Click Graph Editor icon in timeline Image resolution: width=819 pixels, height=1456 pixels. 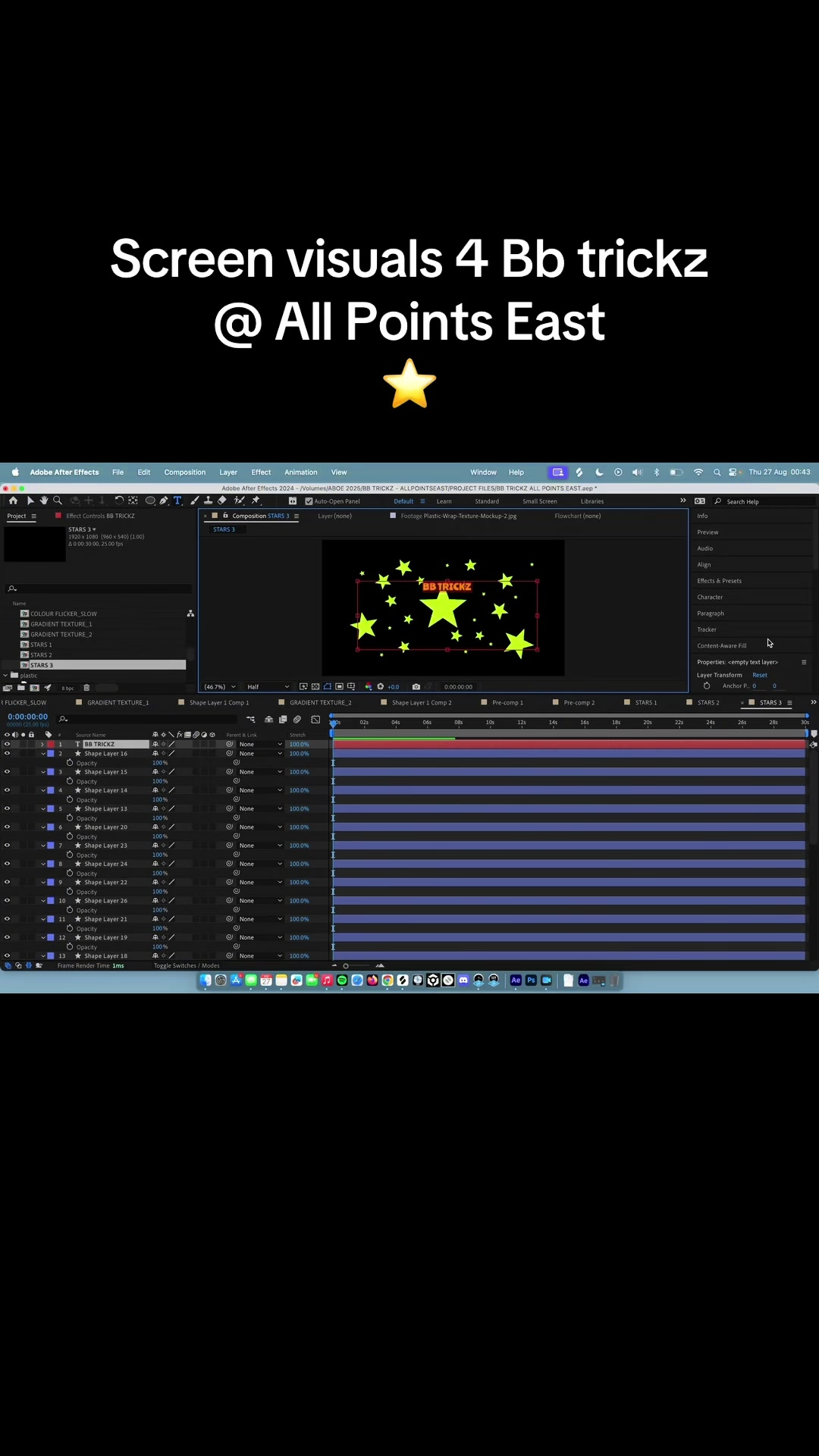[x=315, y=720]
